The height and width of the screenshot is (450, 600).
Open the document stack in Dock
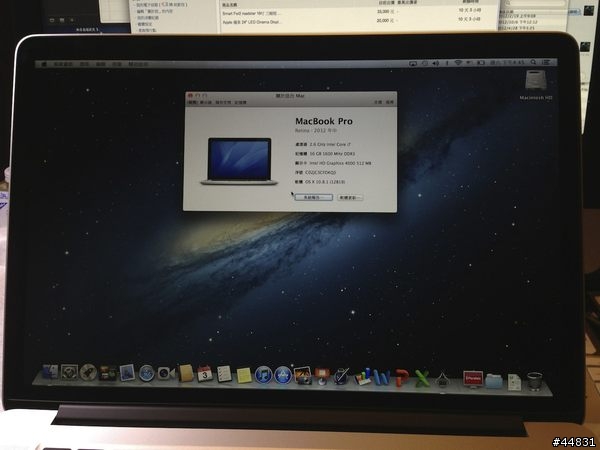coord(514,381)
